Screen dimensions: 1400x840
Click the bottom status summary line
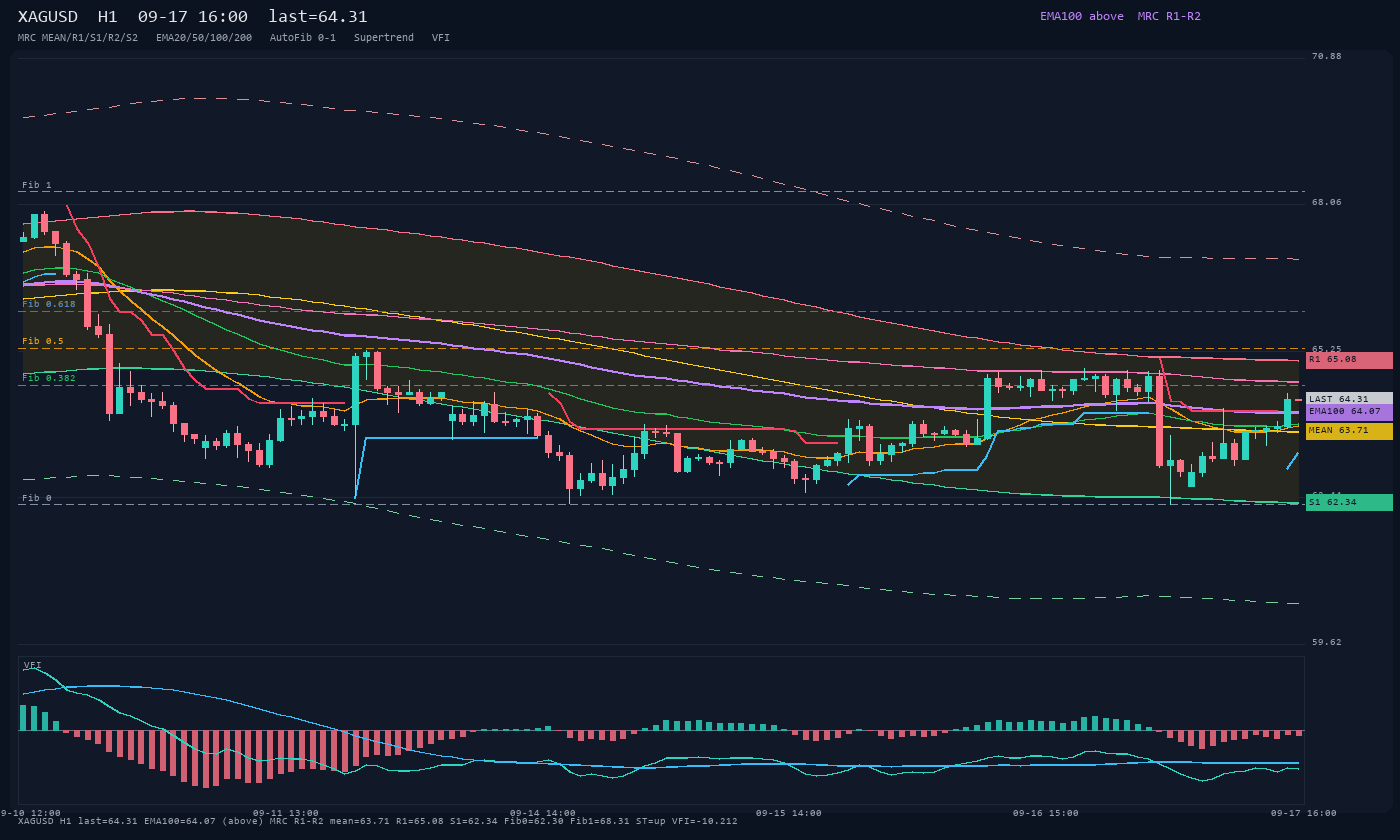click(378, 822)
